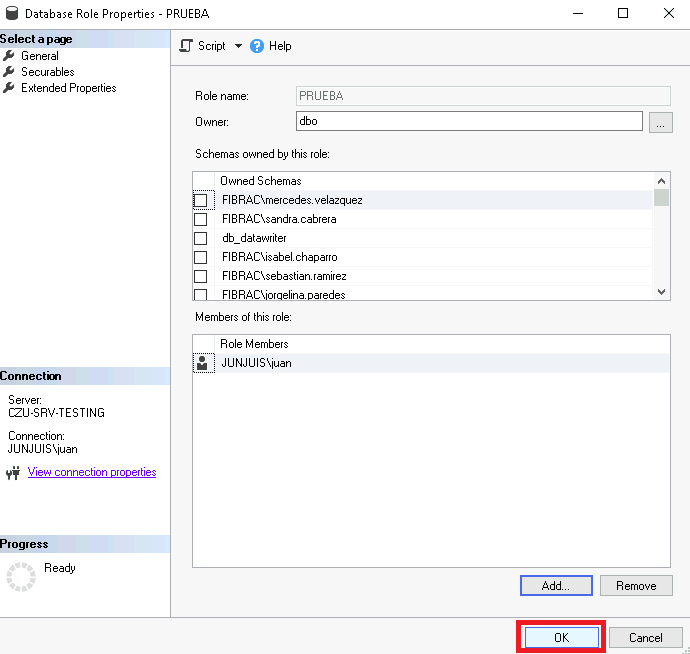Enable the db_datawriter schema checkbox

click(201, 238)
